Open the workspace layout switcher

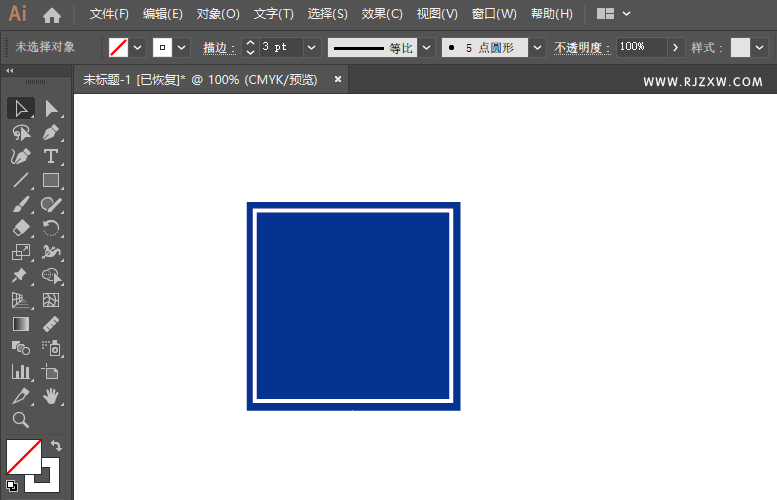(x=613, y=14)
